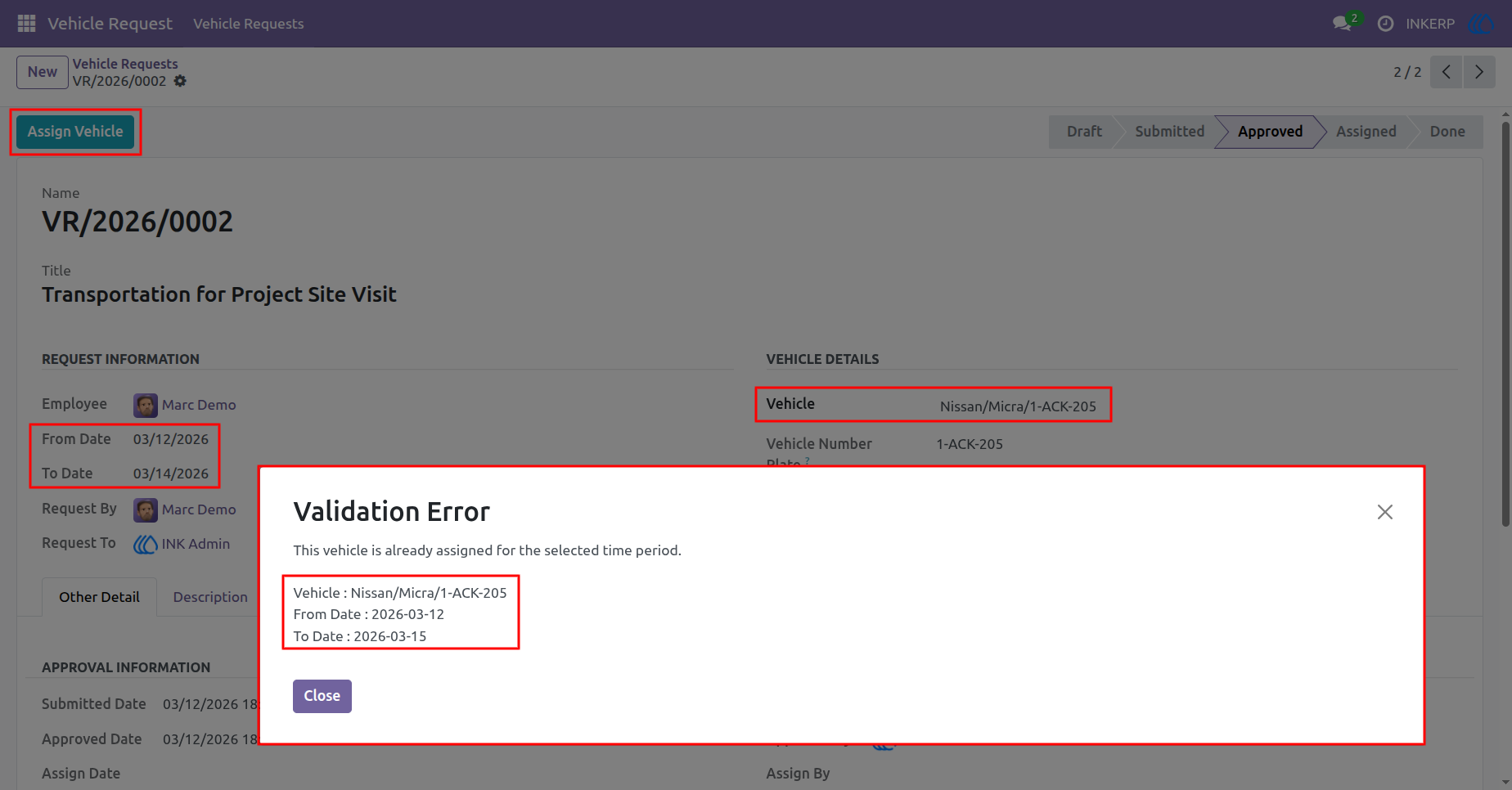The image size is (1512, 790).
Task: Click the page vertical scrollbar
Action: (1505, 325)
